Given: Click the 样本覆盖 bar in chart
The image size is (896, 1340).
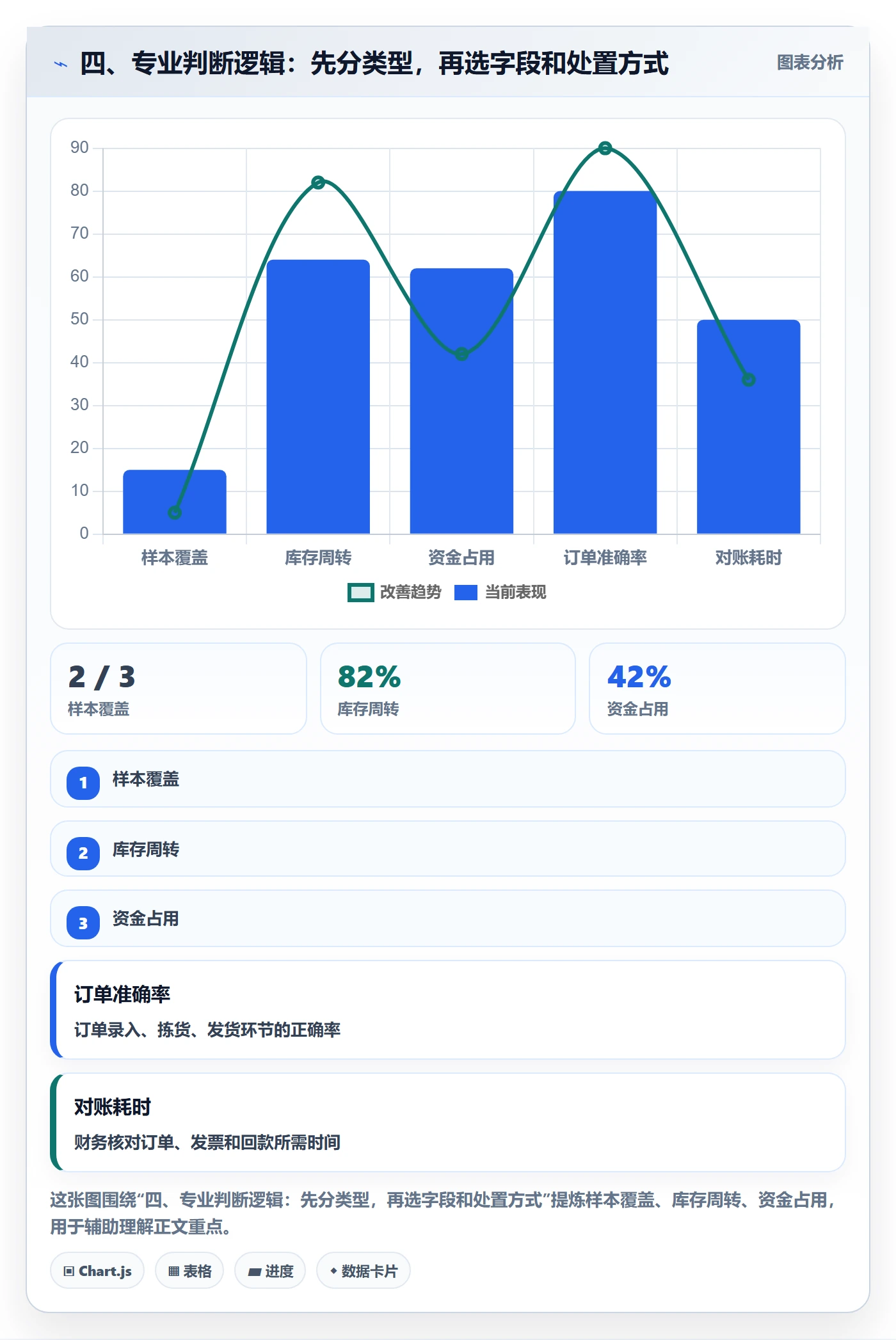Looking at the screenshot, I should 175,502.
